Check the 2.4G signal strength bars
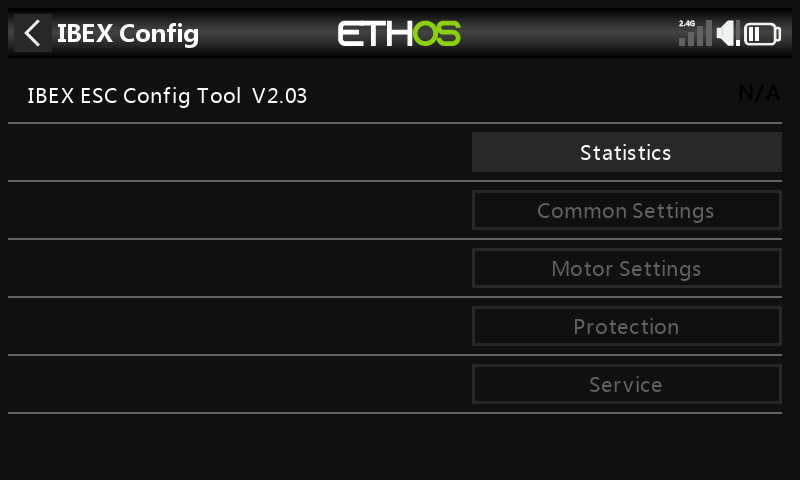800x480 pixels. (x=695, y=36)
